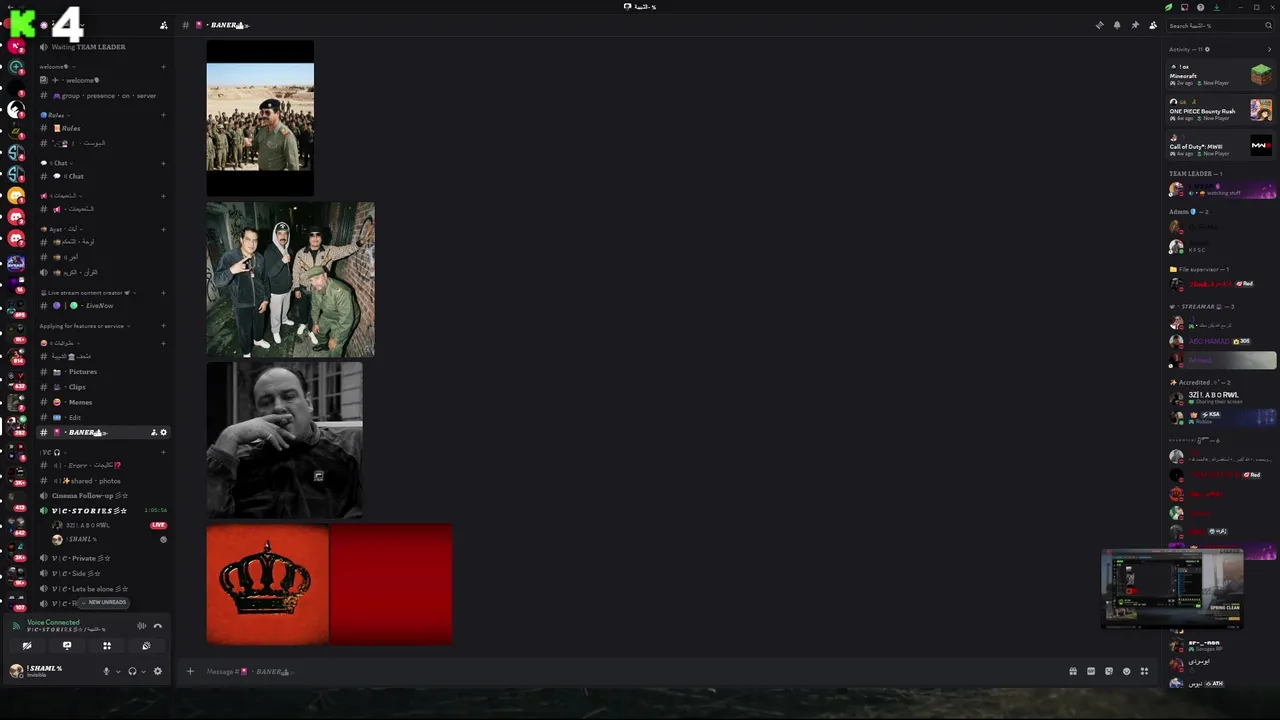The width and height of the screenshot is (1280, 720).
Task: Click the LIVE badge on stream user
Action: click(x=158, y=525)
